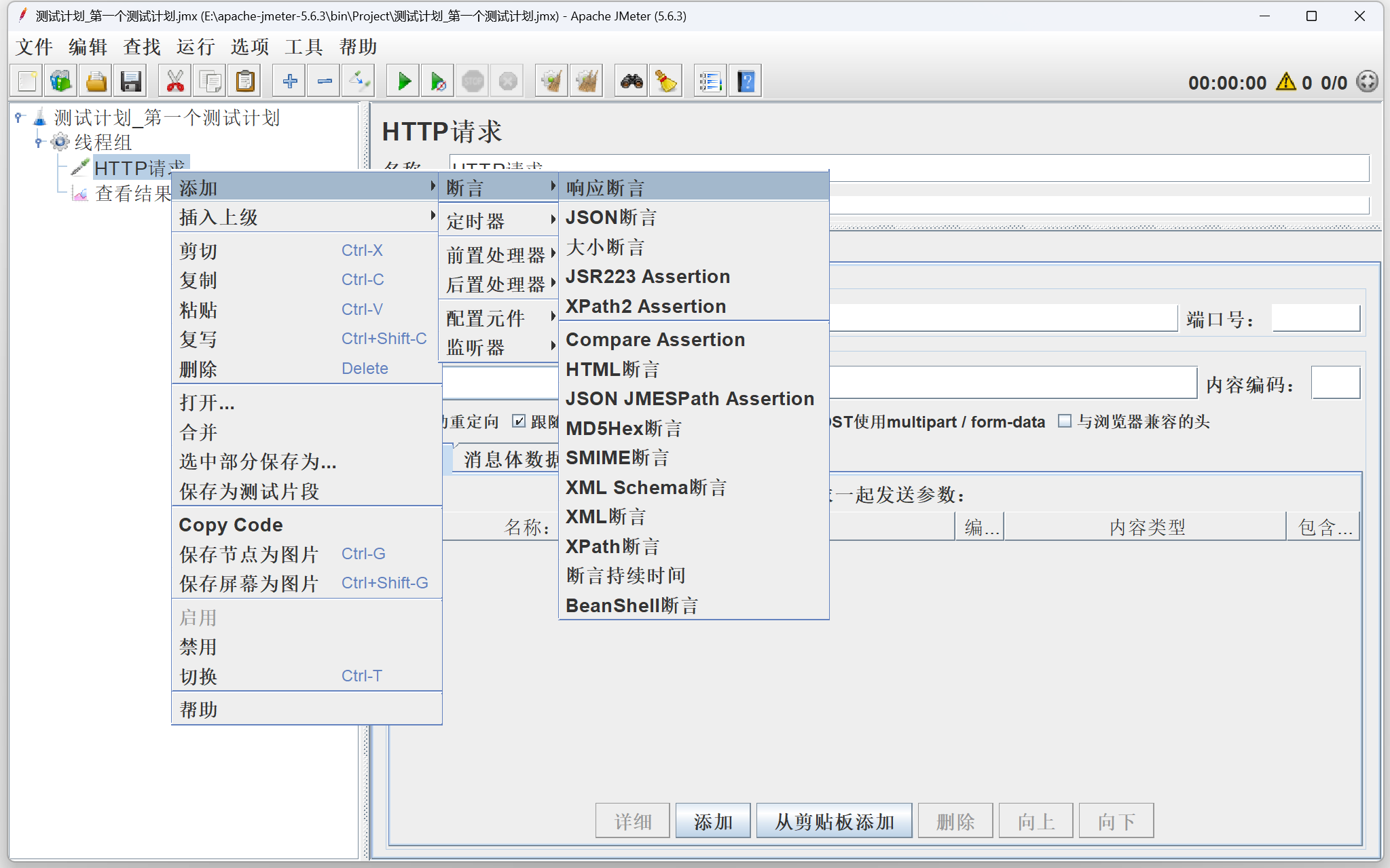Open the 文件 menu
Viewport: 1390px width, 868px height.
[34, 47]
